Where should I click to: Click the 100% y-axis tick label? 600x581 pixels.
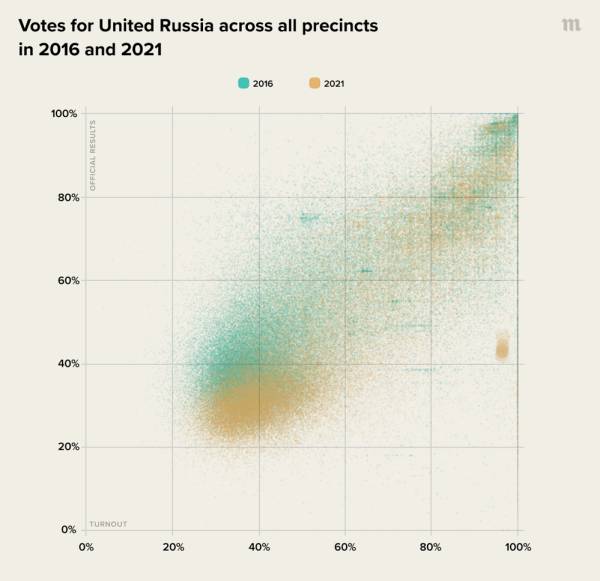click(x=64, y=114)
